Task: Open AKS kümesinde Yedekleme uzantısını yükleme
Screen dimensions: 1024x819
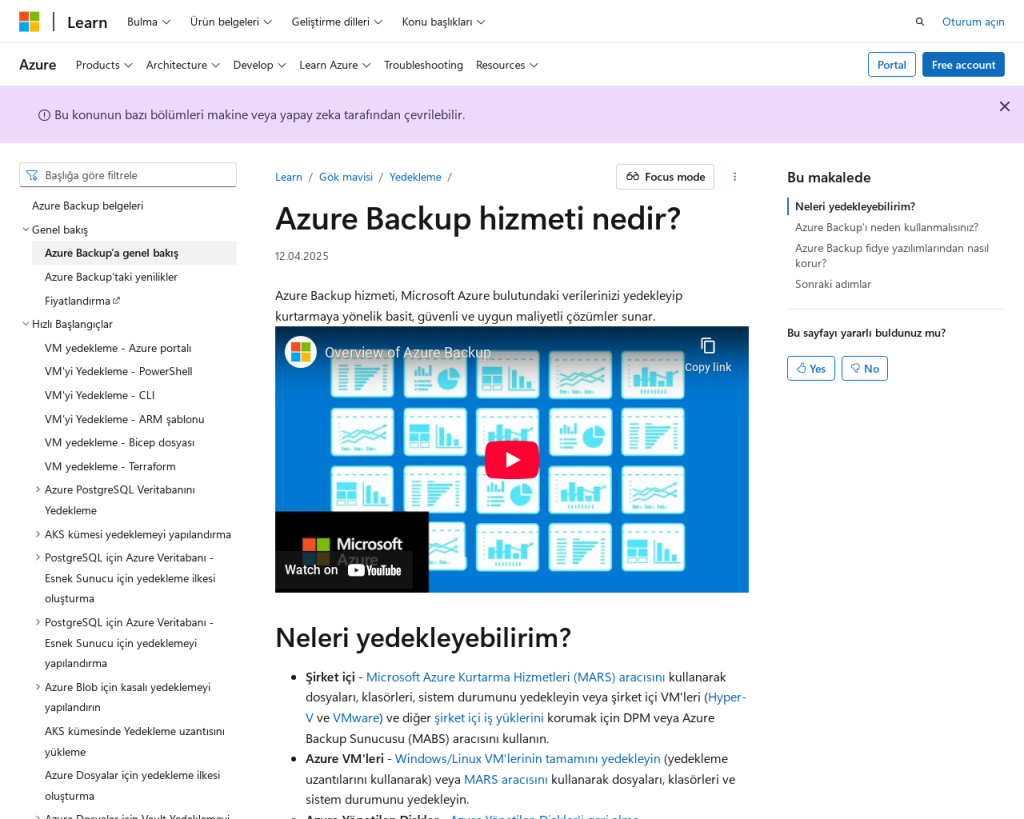Action: coord(135,741)
